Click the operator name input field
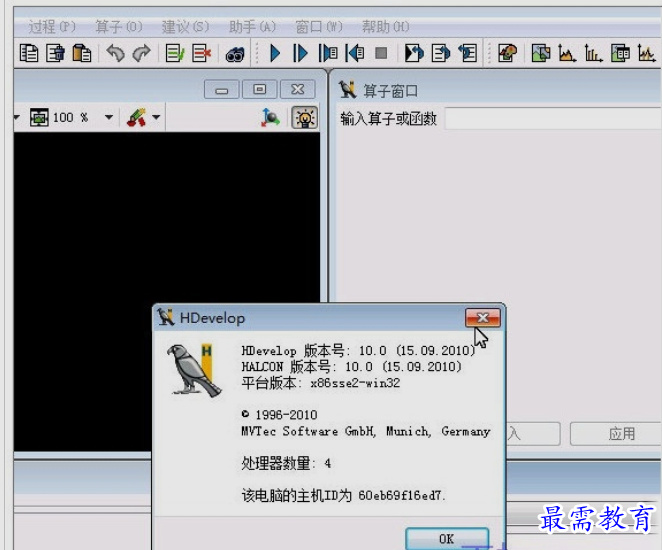 (553, 118)
